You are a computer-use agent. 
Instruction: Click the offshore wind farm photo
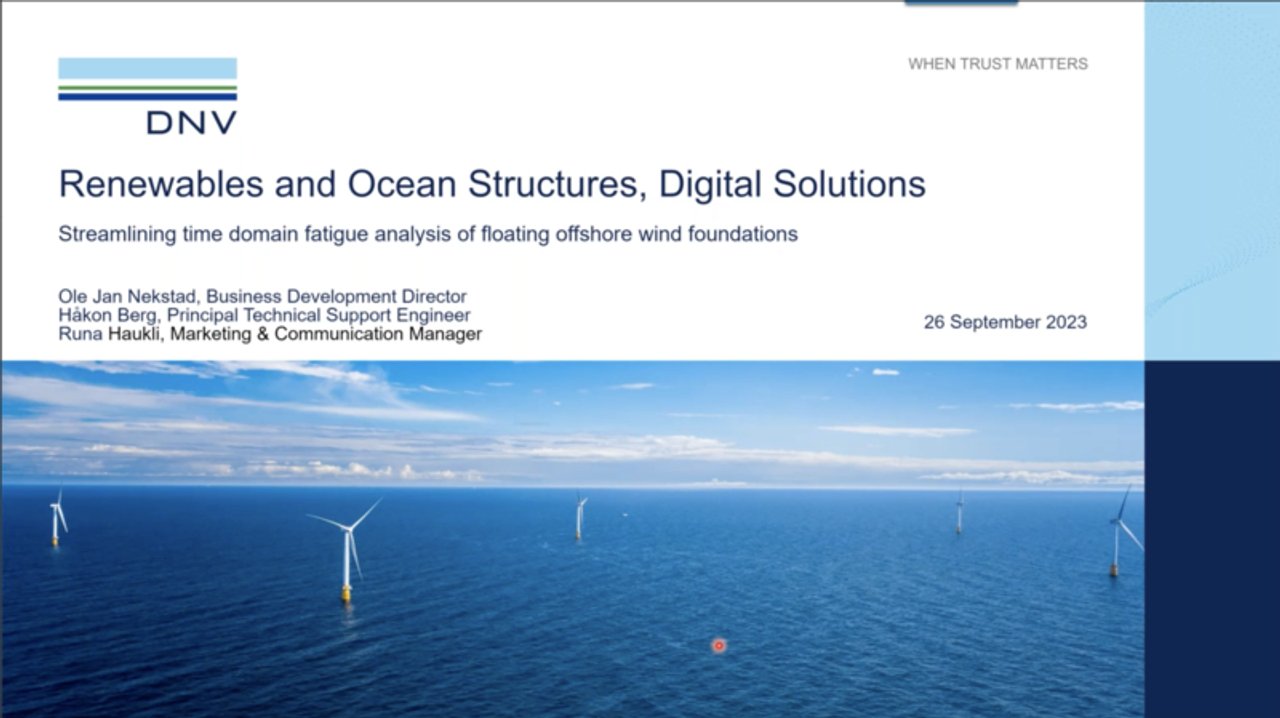point(572,539)
